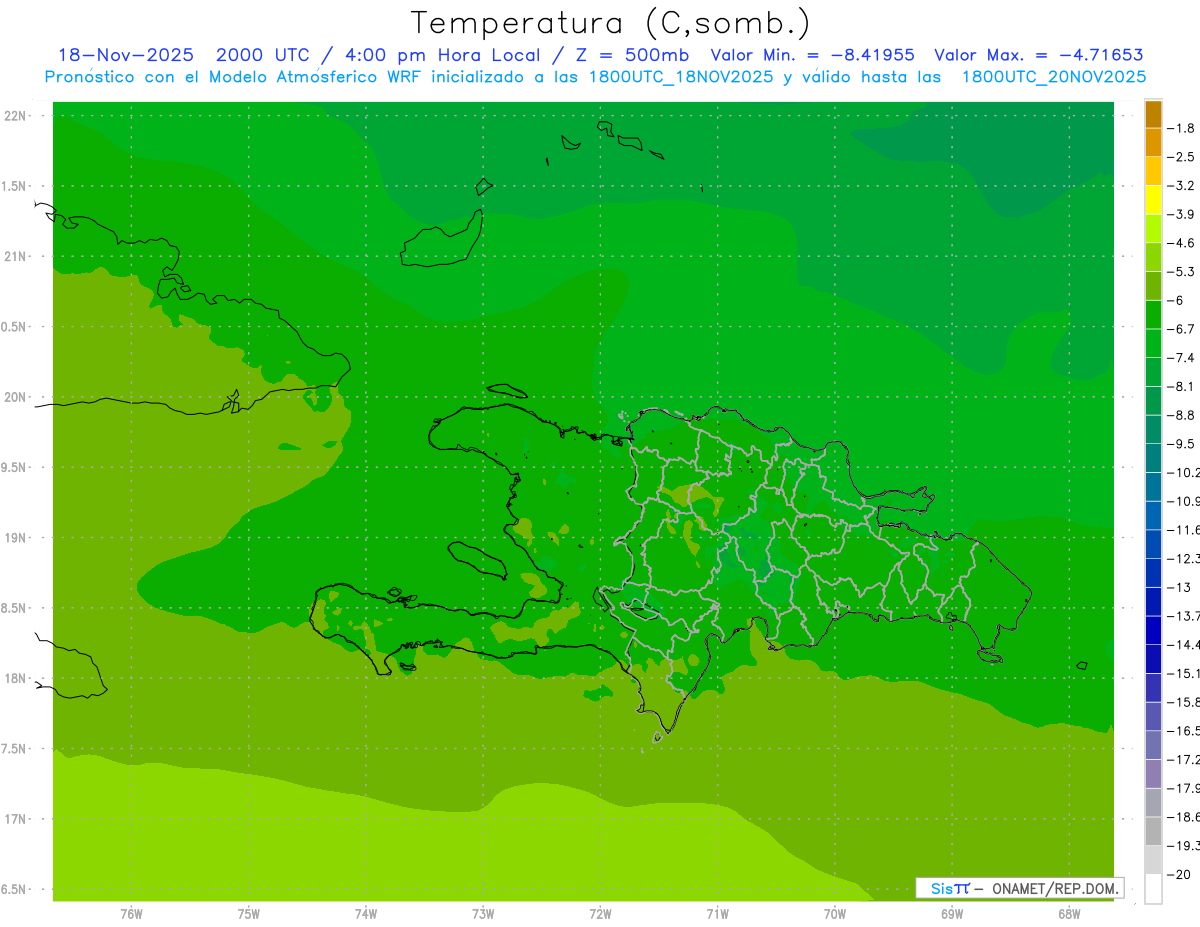Click the Sisπ logo in credit box
The height and width of the screenshot is (927, 1200).
click(949, 888)
